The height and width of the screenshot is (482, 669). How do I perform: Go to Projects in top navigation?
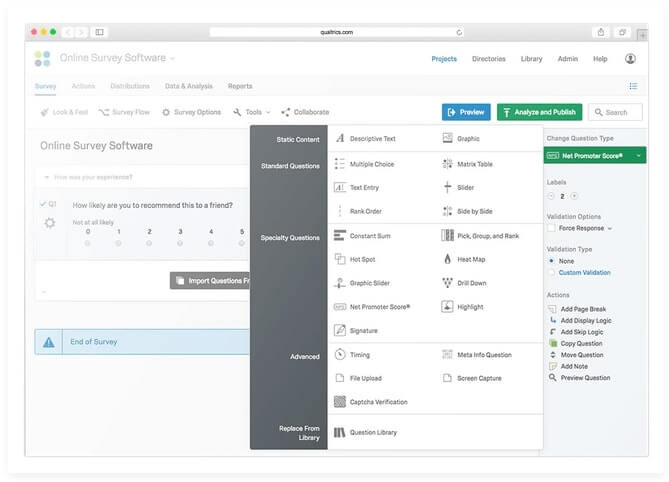click(444, 59)
